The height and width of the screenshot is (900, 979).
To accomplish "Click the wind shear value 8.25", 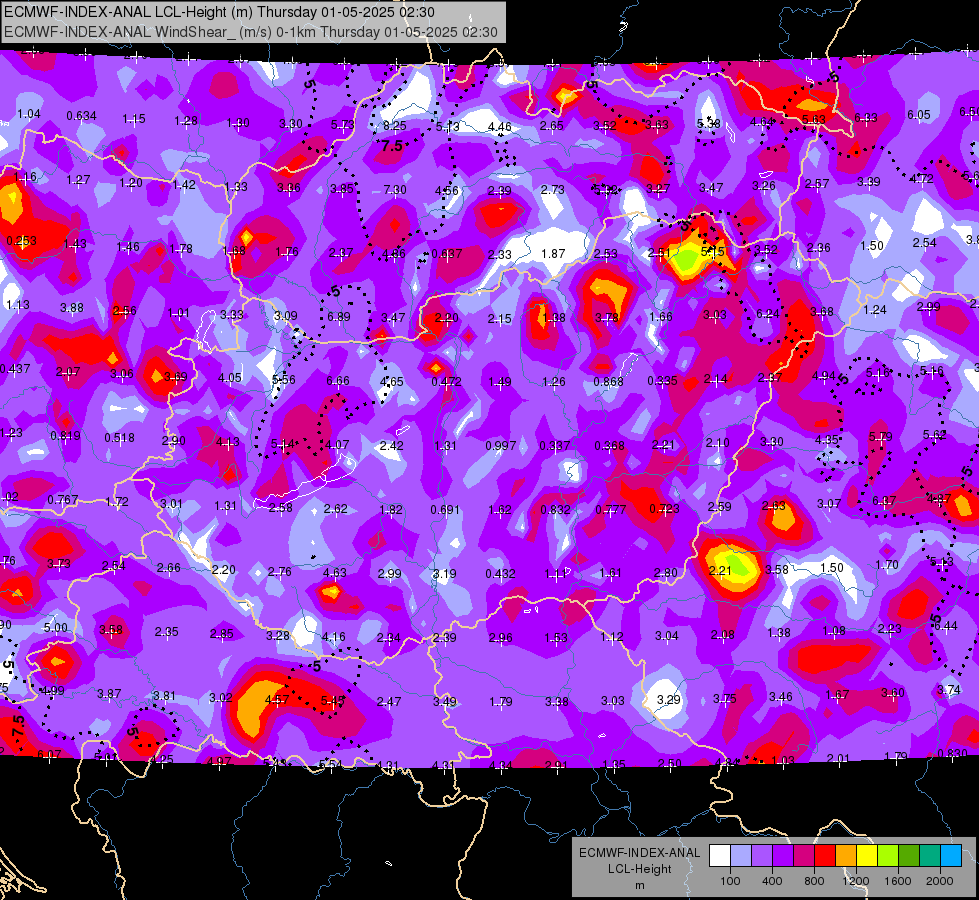I will click(395, 126).
